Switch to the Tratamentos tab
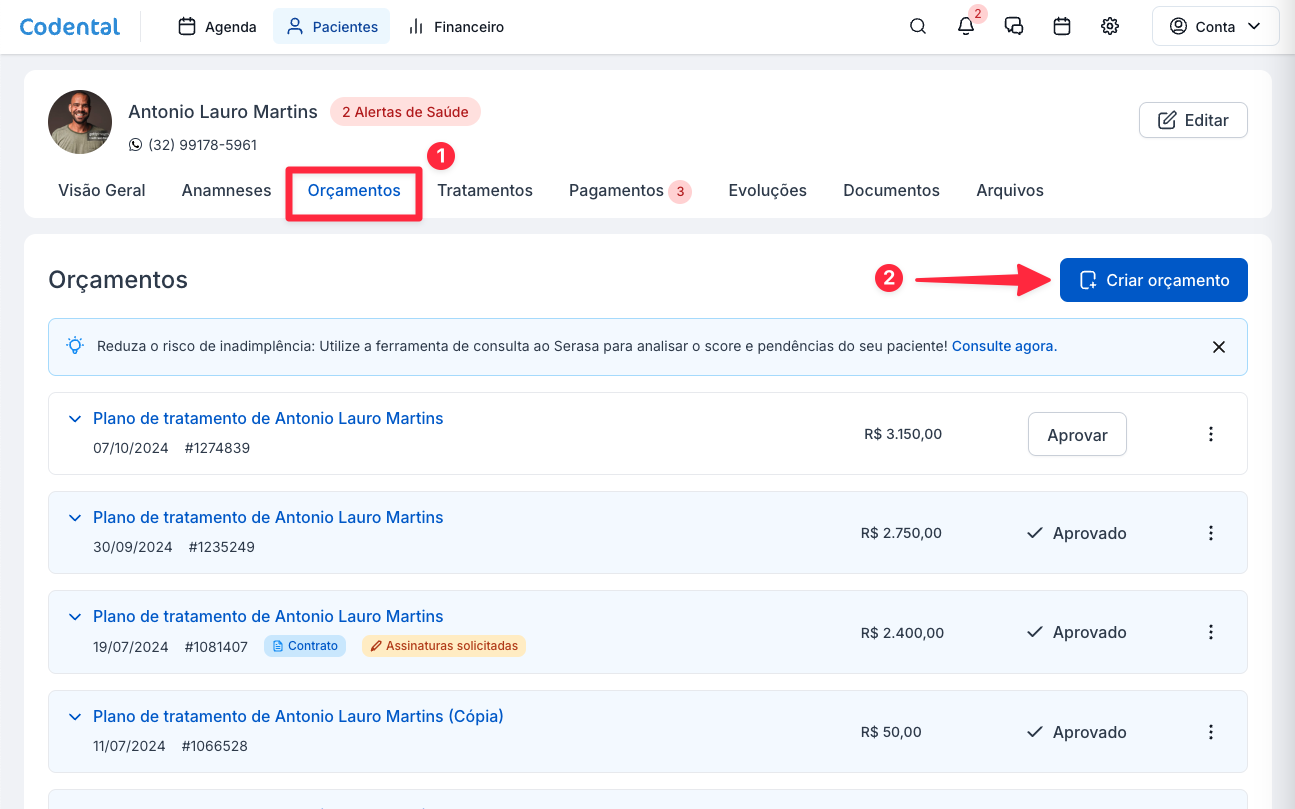 coord(484,190)
